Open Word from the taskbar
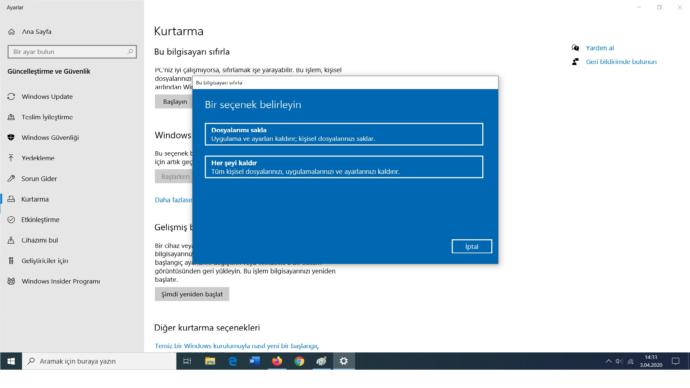690x388 pixels. tap(254, 361)
